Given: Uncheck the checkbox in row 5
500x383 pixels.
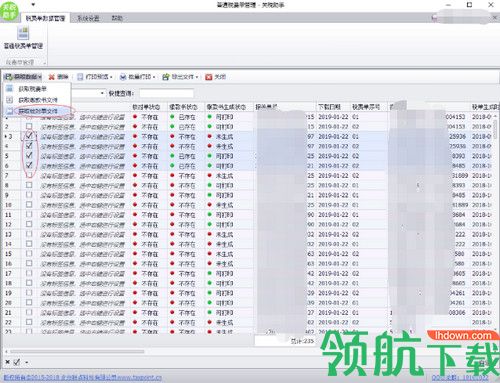Looking at the screenshot, I should pyautogui.click(x=29, y=155).
